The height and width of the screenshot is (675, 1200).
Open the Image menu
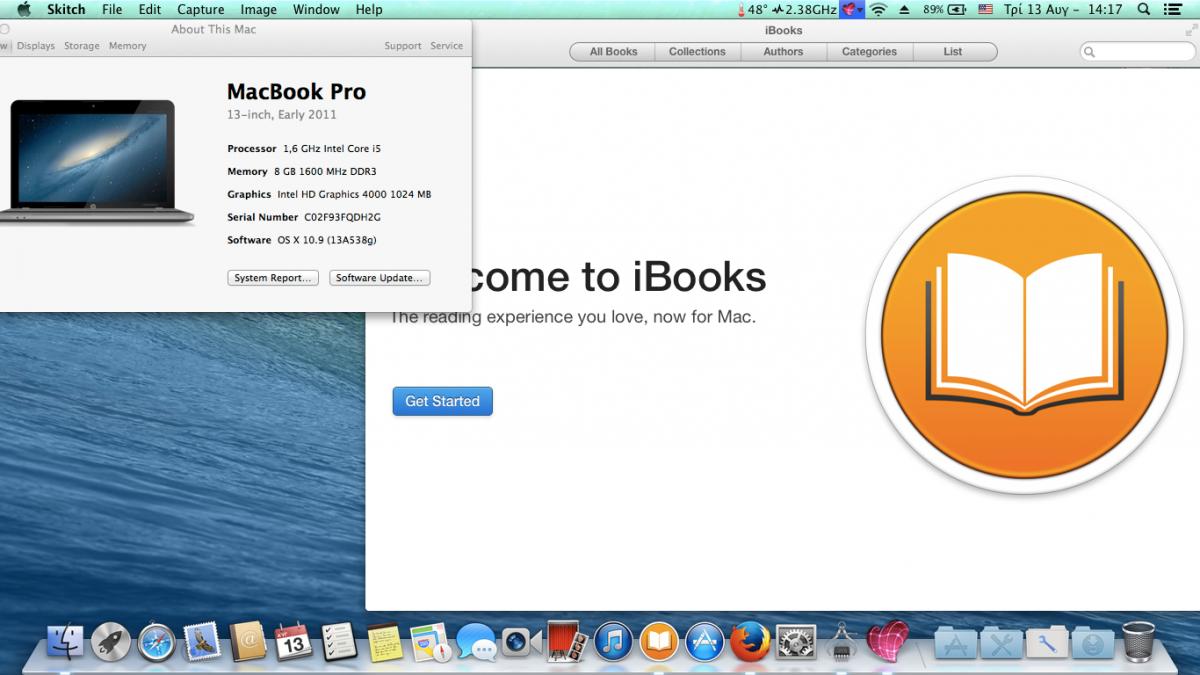click(x=259, y=9)
